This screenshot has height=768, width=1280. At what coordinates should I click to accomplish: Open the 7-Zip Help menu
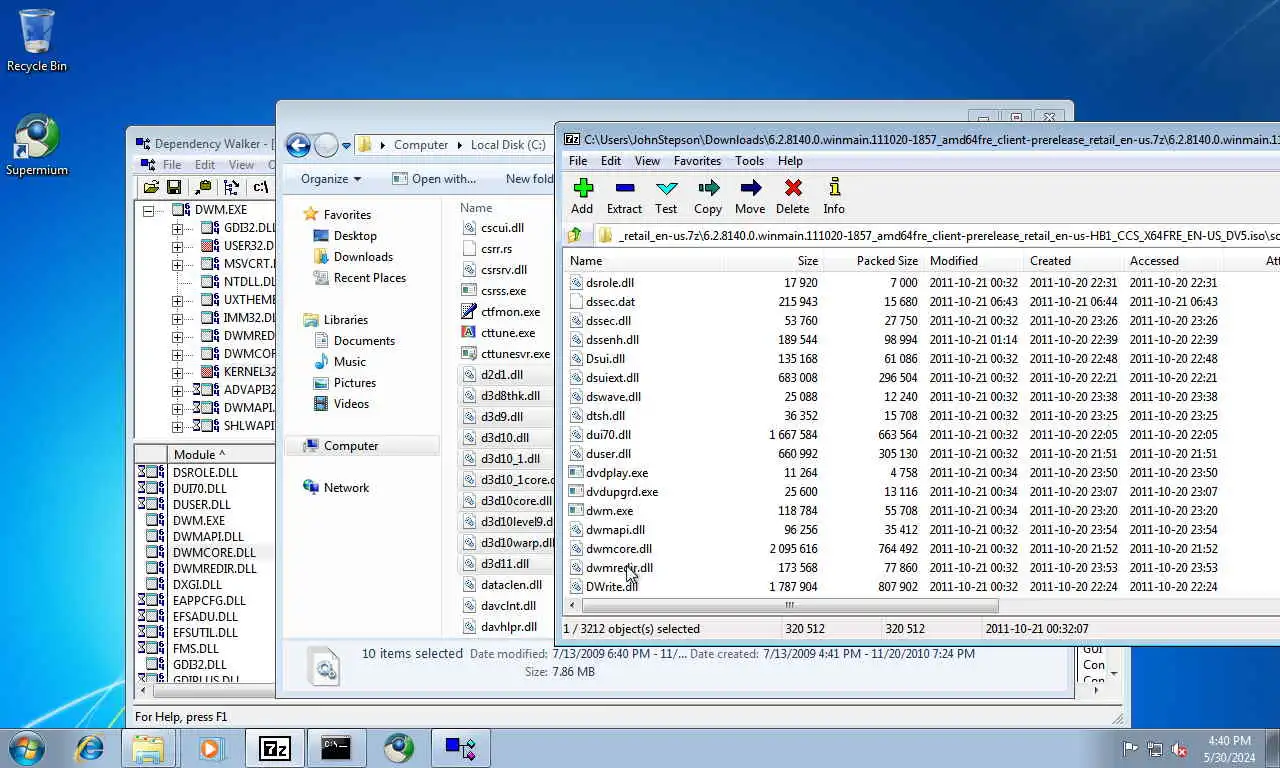tap(790, 161)
